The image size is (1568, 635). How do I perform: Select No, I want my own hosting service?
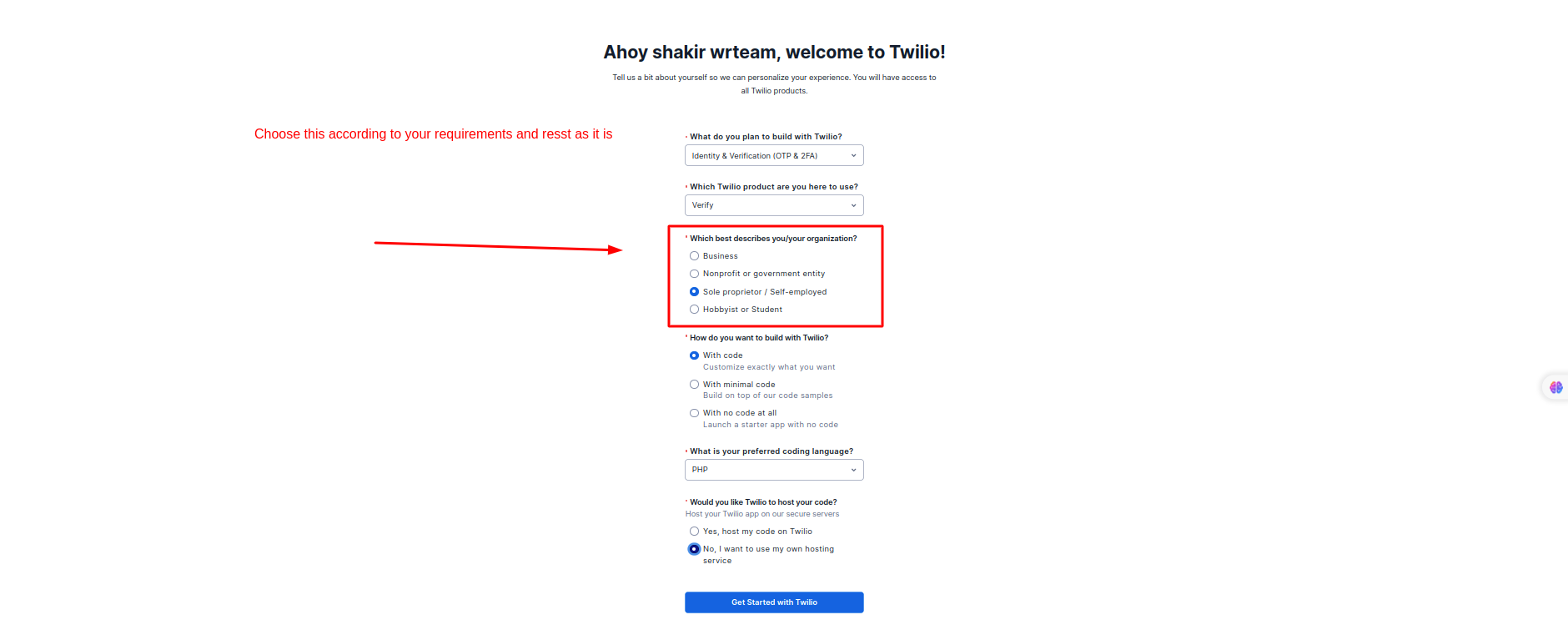(x=694, y=548)
